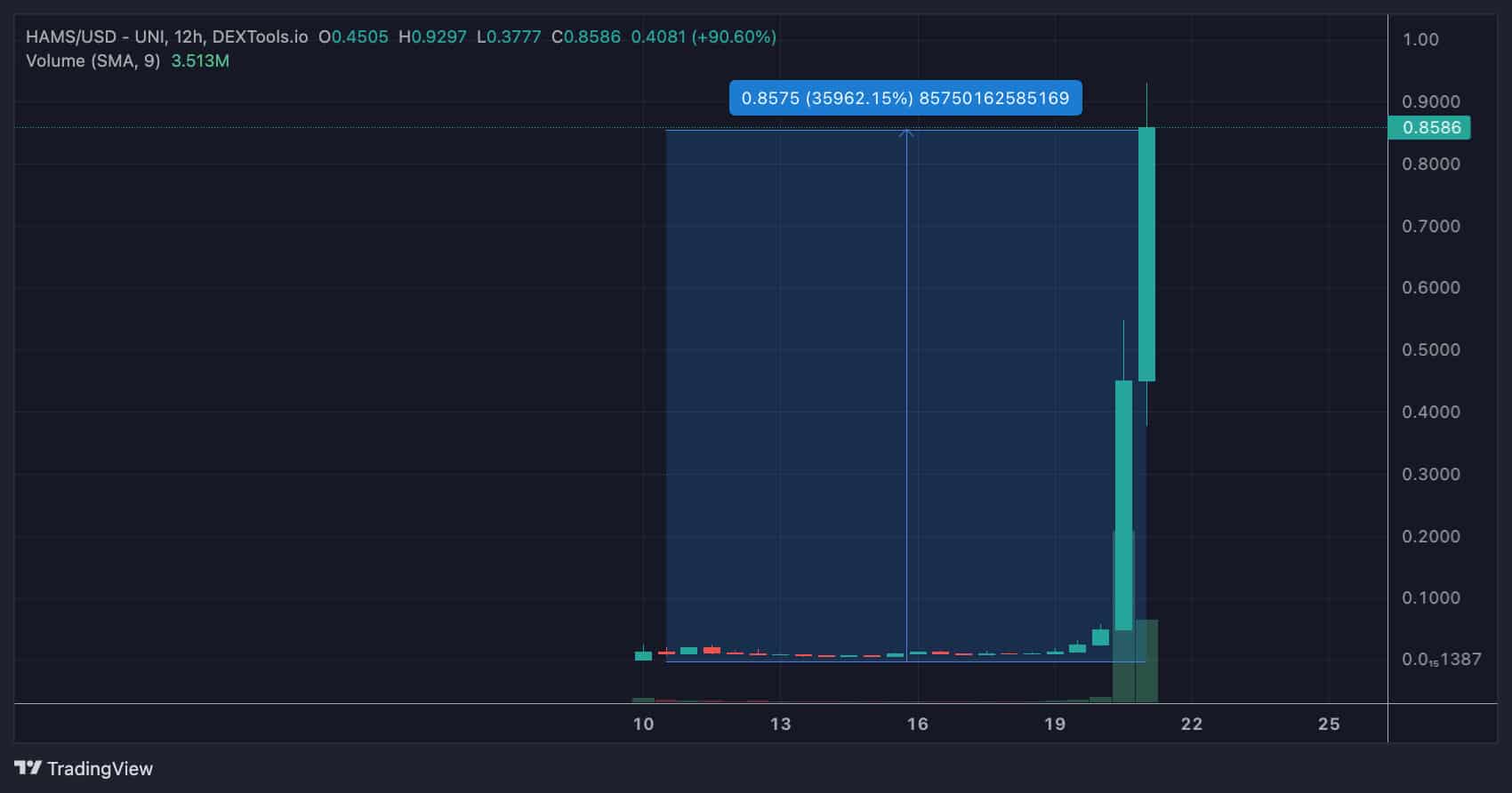Click the +90.60% change value in header
The height and width of the screenshot is (793, 1512).
coord(734,36)
